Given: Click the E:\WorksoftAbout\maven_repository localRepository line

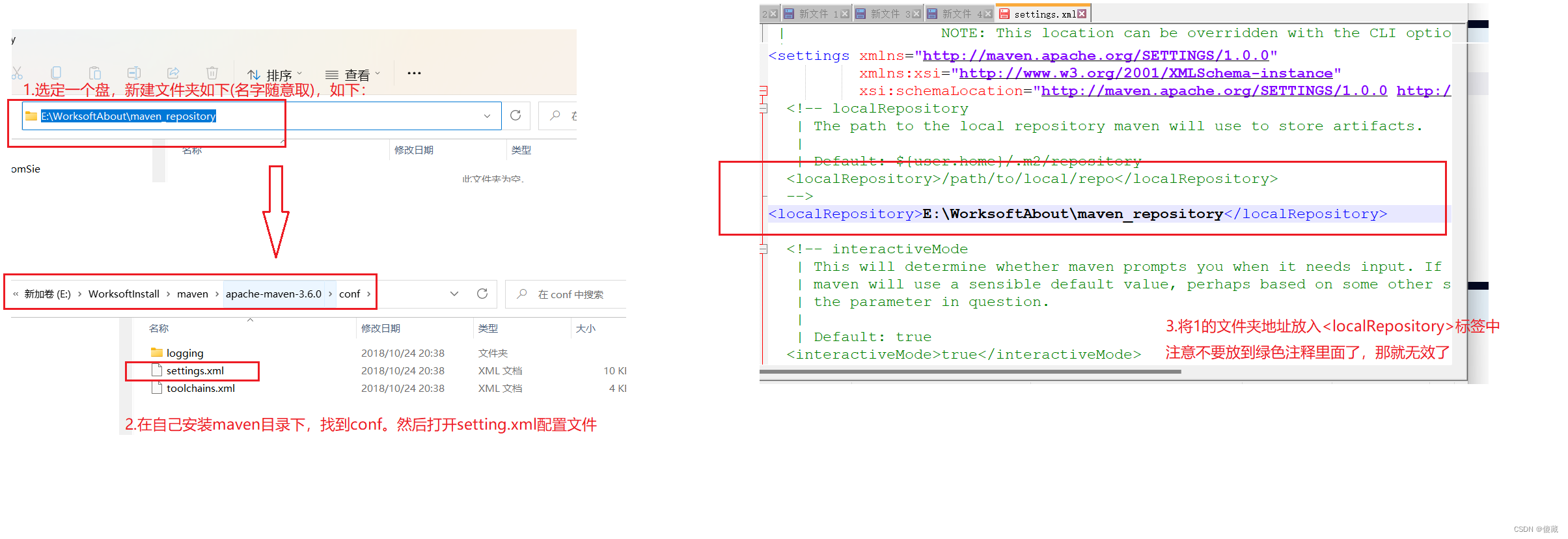Looking at the screenshot, I should click(1078, 214).
